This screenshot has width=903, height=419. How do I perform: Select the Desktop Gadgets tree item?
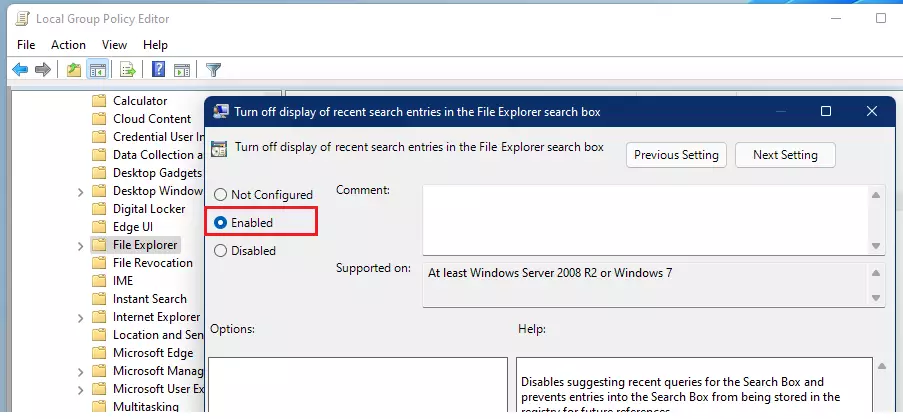click(158, 173)
